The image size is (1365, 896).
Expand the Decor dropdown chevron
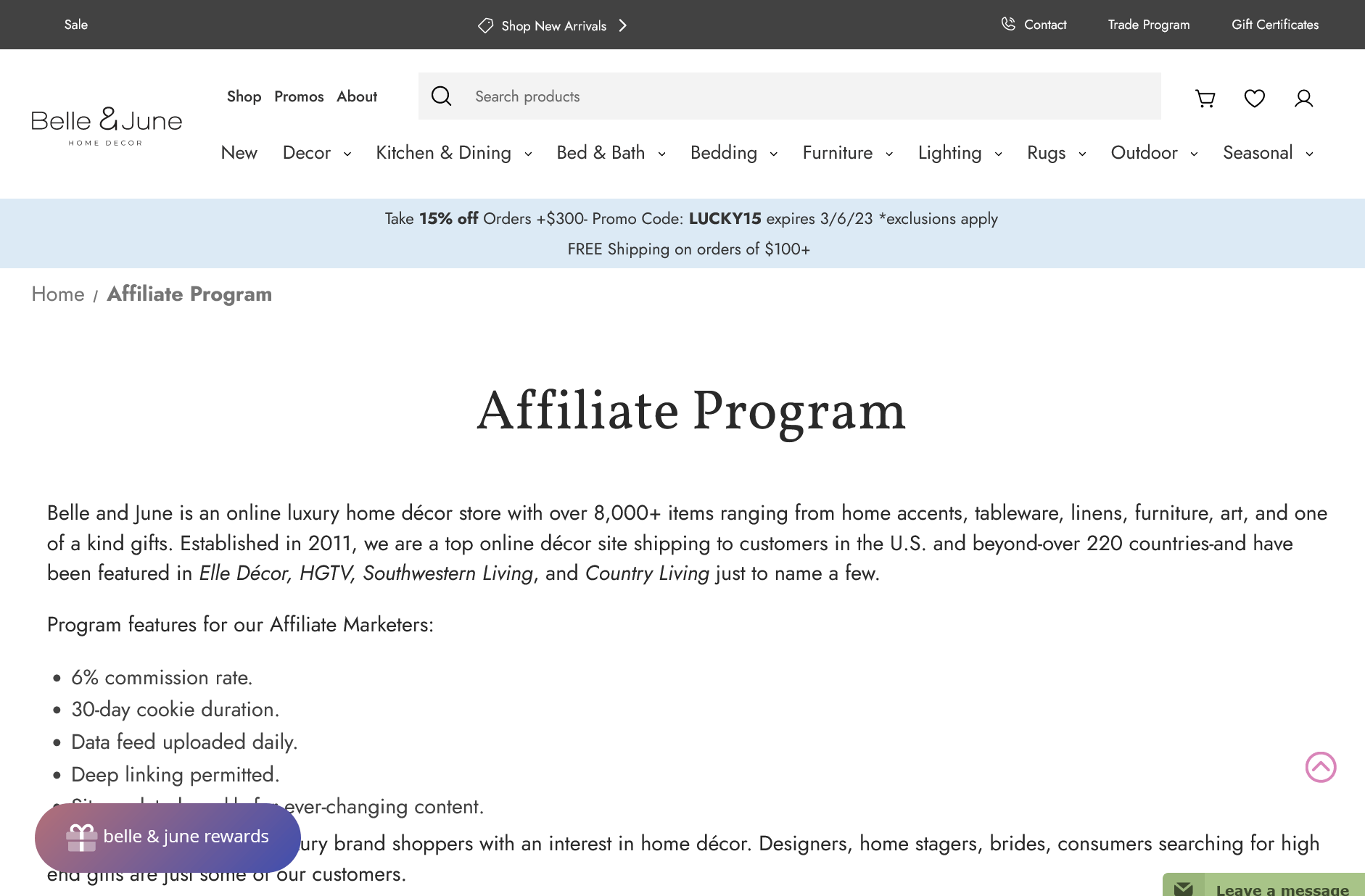point(347,154)
